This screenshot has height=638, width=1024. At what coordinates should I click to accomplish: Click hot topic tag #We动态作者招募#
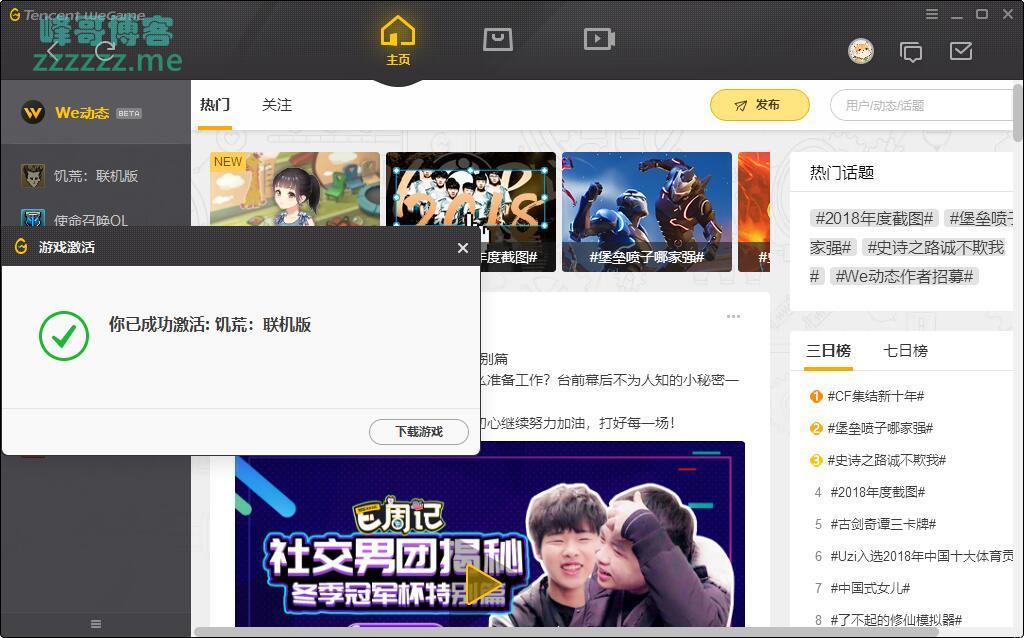point(904,276)
